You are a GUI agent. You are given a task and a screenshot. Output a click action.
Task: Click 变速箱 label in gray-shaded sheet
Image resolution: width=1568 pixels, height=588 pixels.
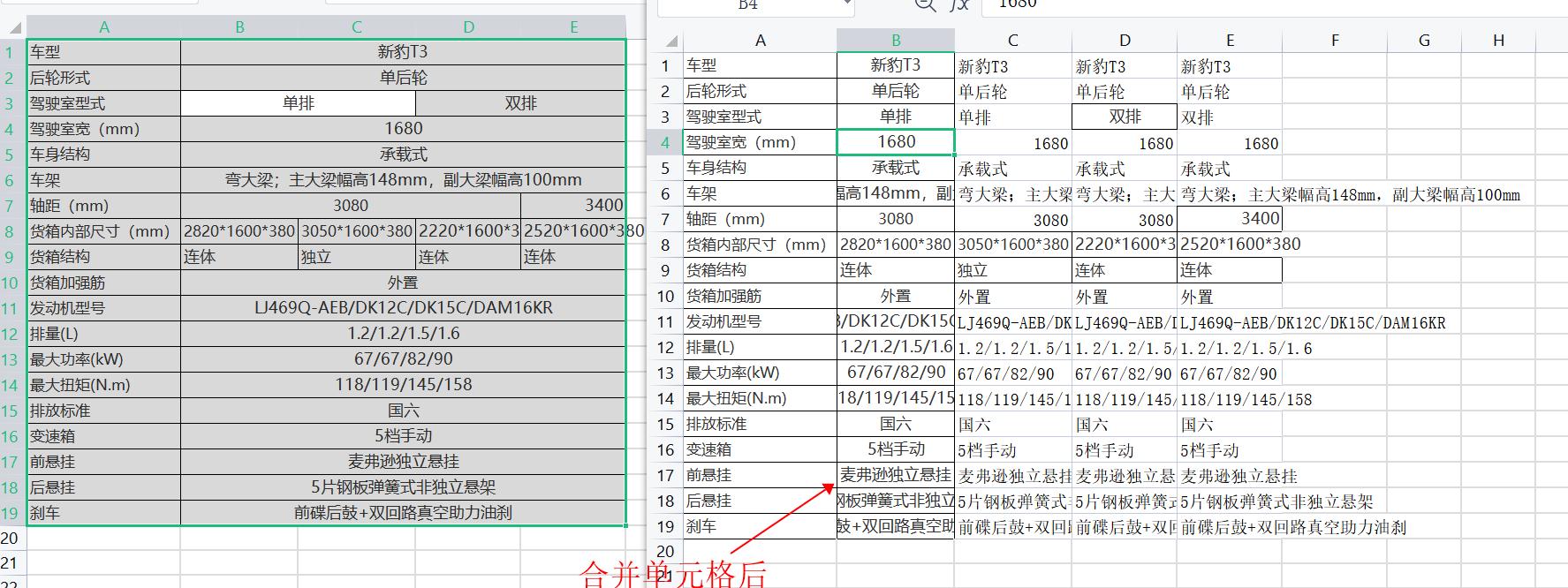[104, 436]
